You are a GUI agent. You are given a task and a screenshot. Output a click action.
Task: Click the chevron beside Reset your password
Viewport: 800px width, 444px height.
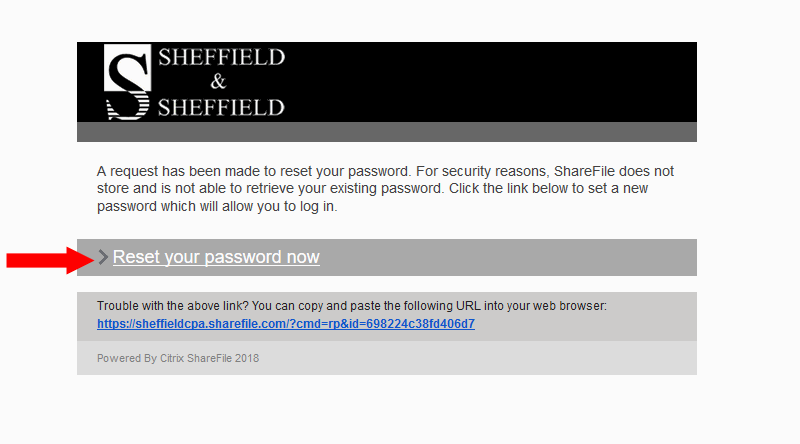tap(103, 257)
